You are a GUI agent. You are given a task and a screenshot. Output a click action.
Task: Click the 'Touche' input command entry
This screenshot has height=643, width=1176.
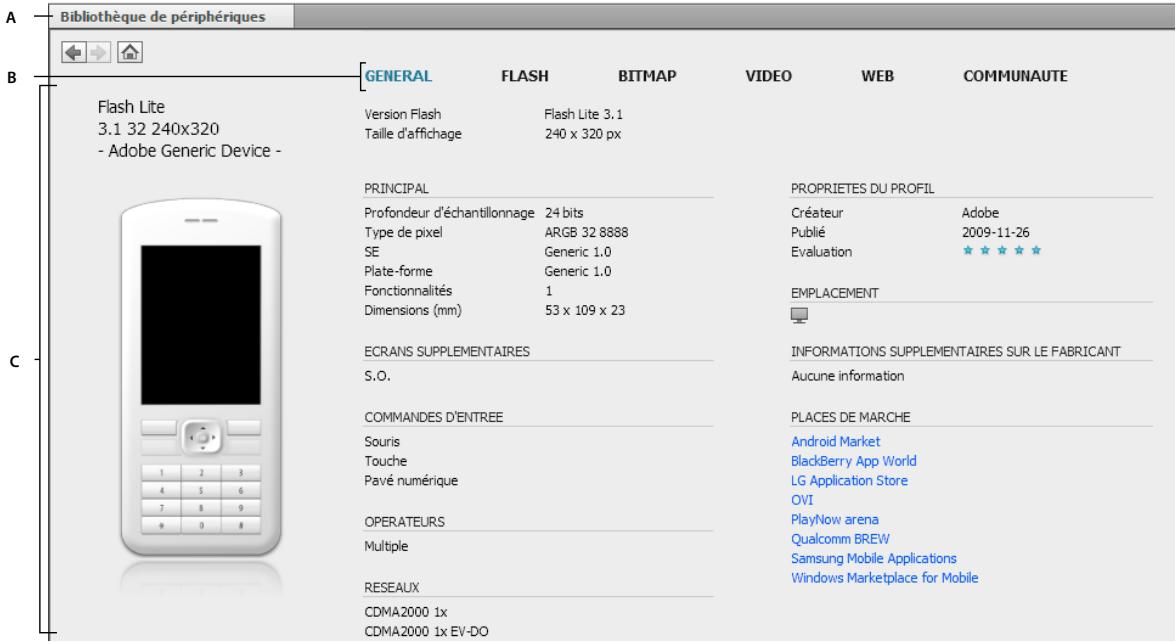click(x=386, y=461)
